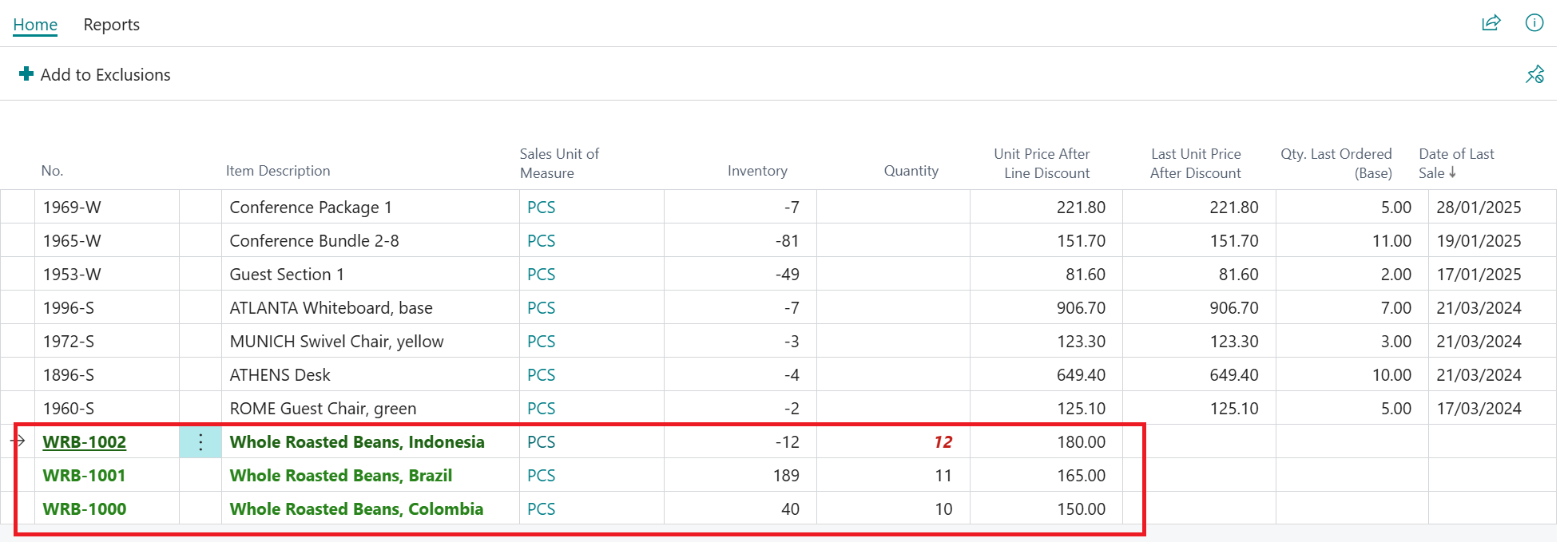Screen dimensions: 1568x542
Task: Unpin the action bar using the pin icon
Action: tap(1535, 74)
